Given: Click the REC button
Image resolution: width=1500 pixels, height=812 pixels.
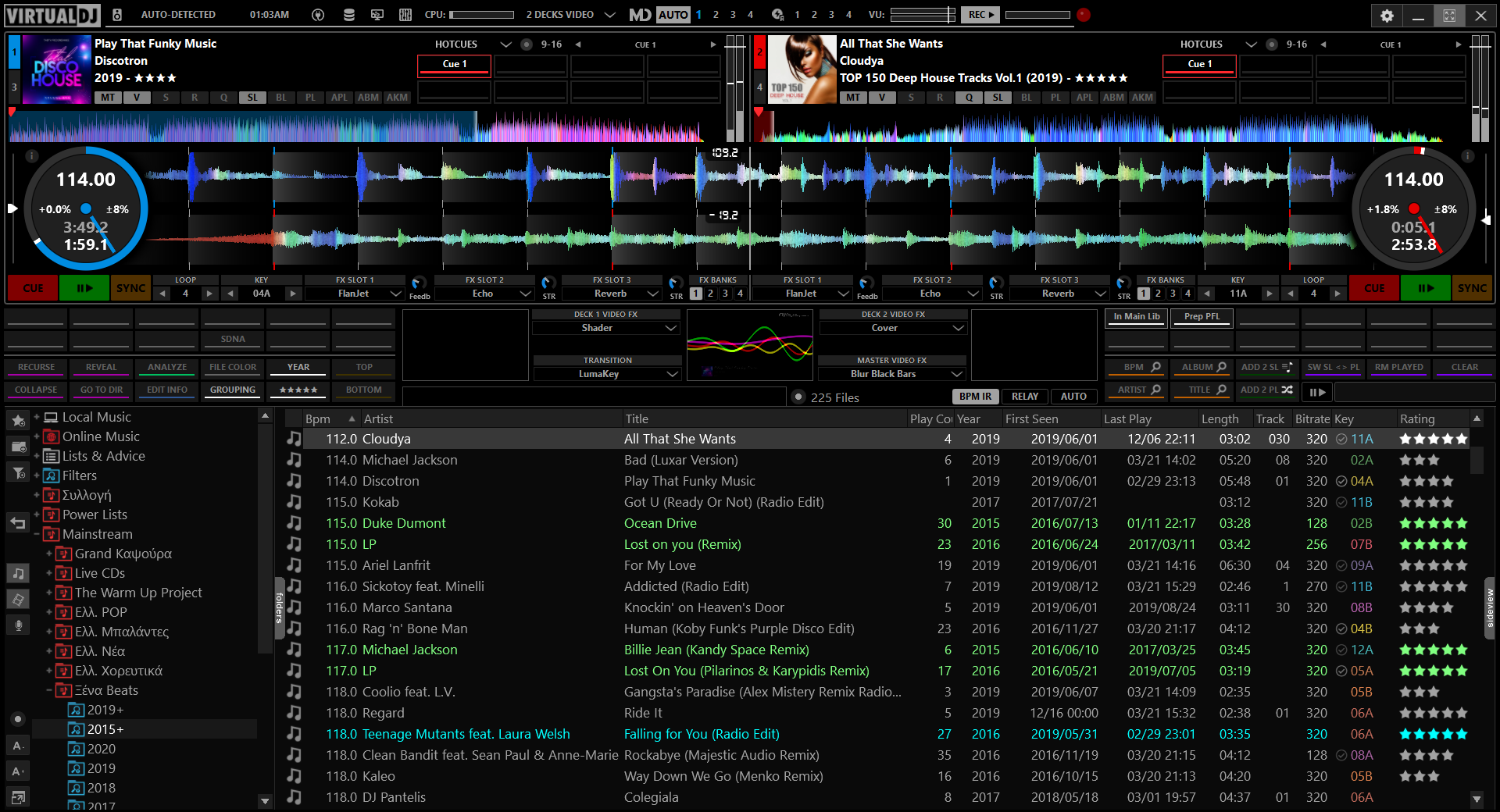Looking at the screenshot, I should click(981, 15).
